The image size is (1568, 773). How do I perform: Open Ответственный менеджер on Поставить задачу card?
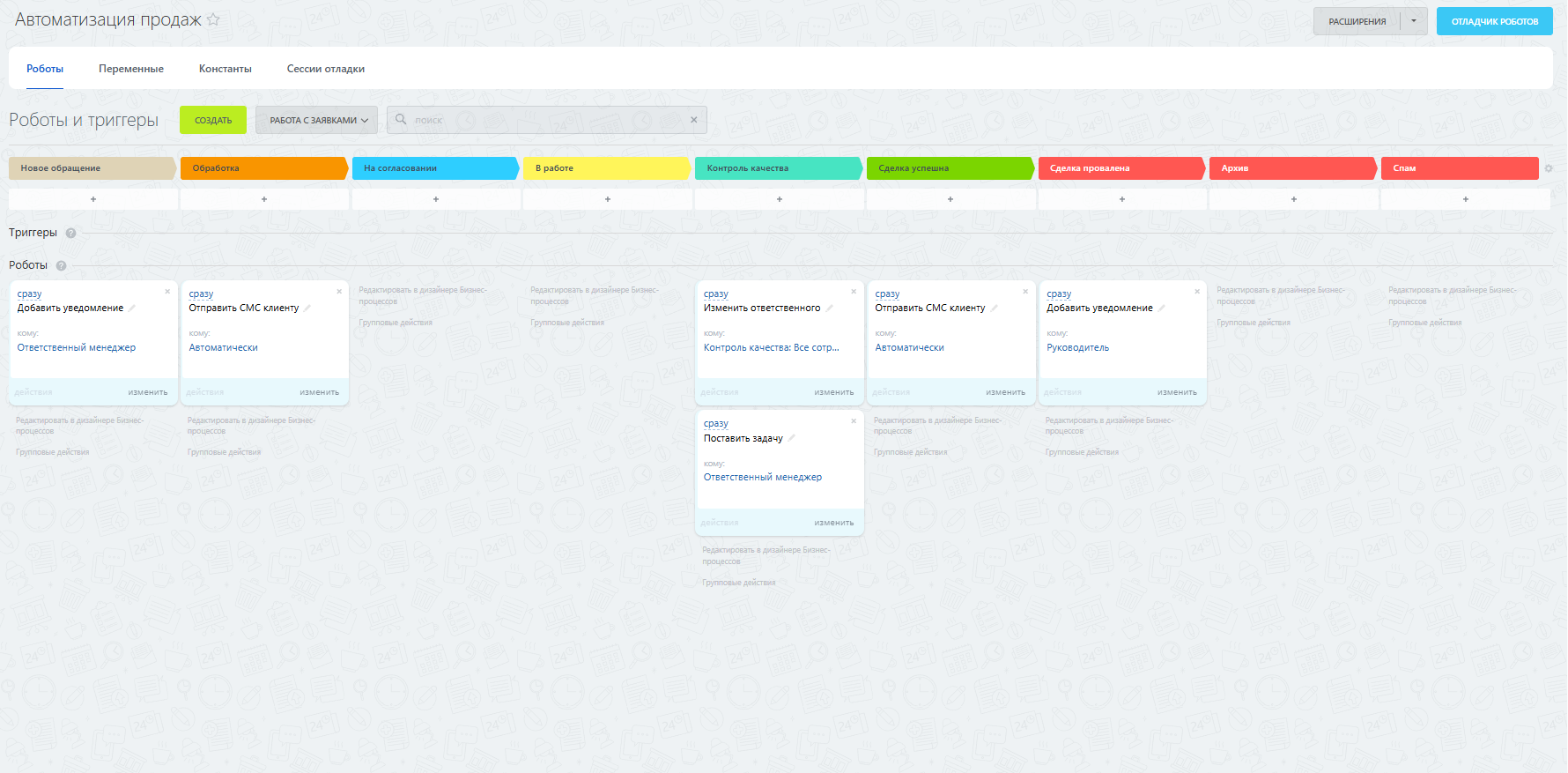point(763,477)
